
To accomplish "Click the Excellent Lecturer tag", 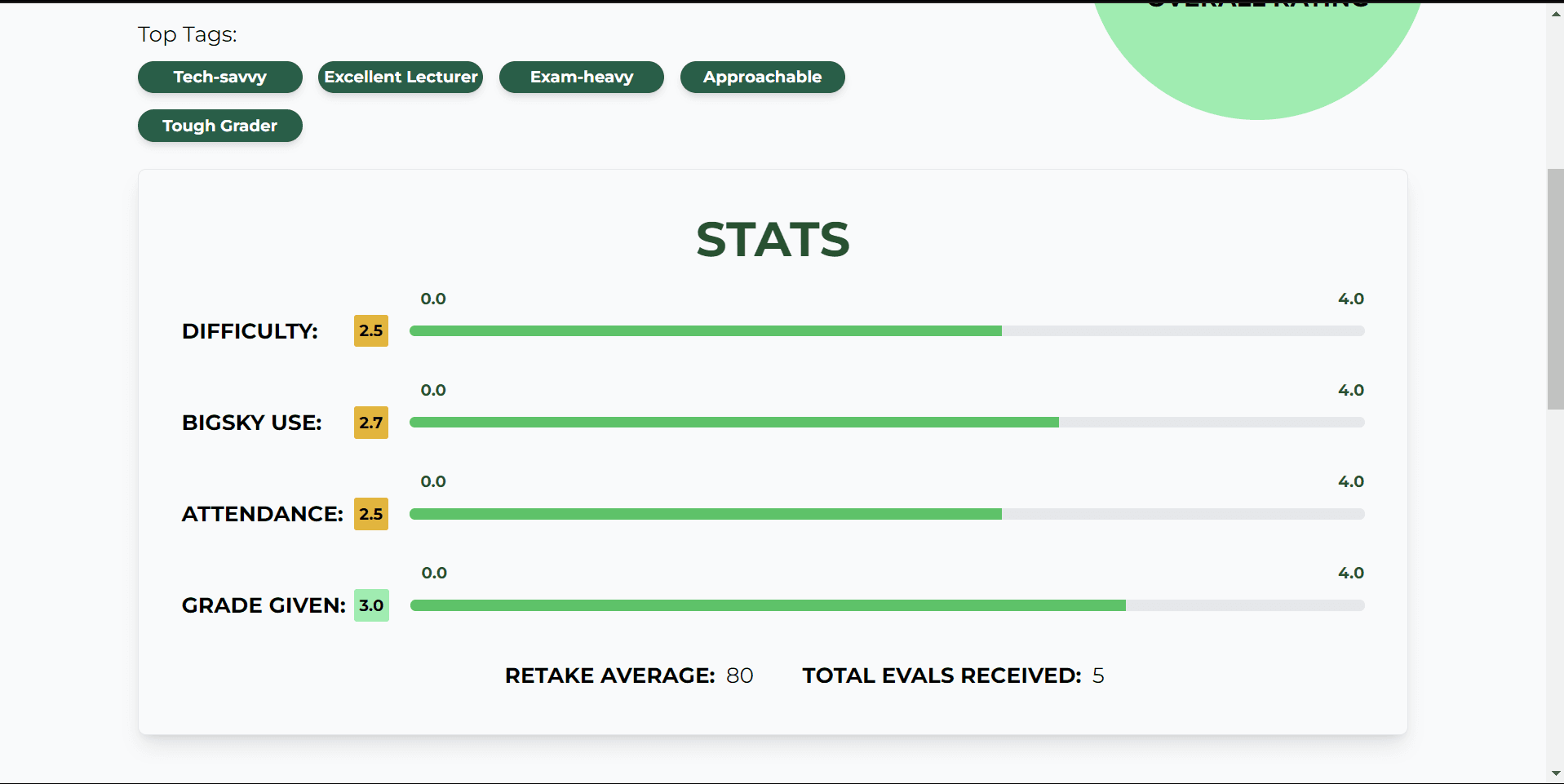I will (x=400, y=77).
